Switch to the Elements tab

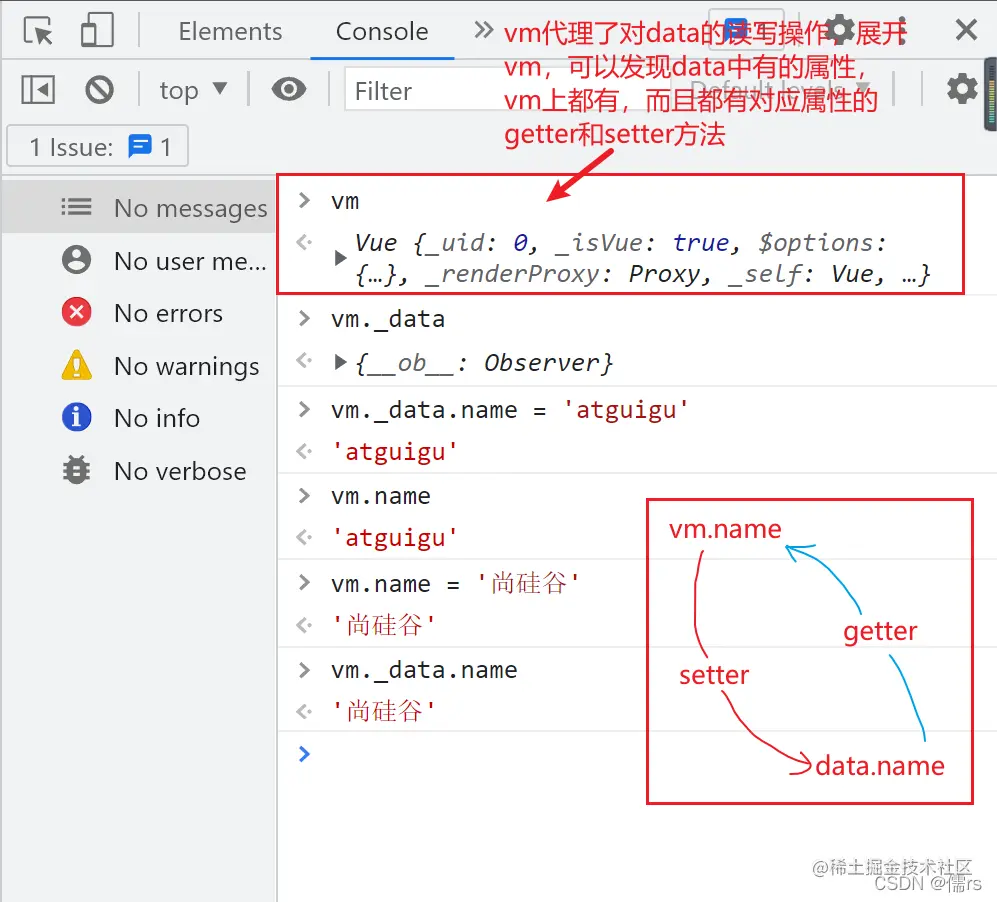[x=230, y=31]
